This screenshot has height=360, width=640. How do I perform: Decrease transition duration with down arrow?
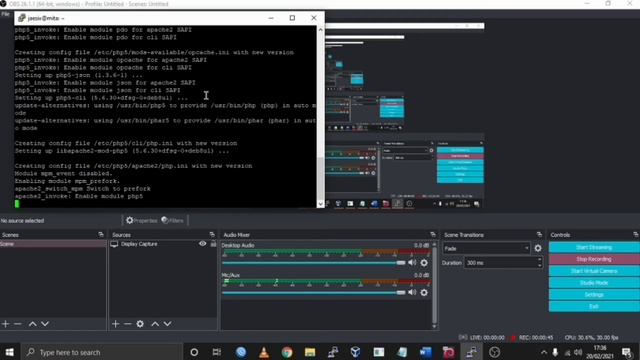point(539,265)
